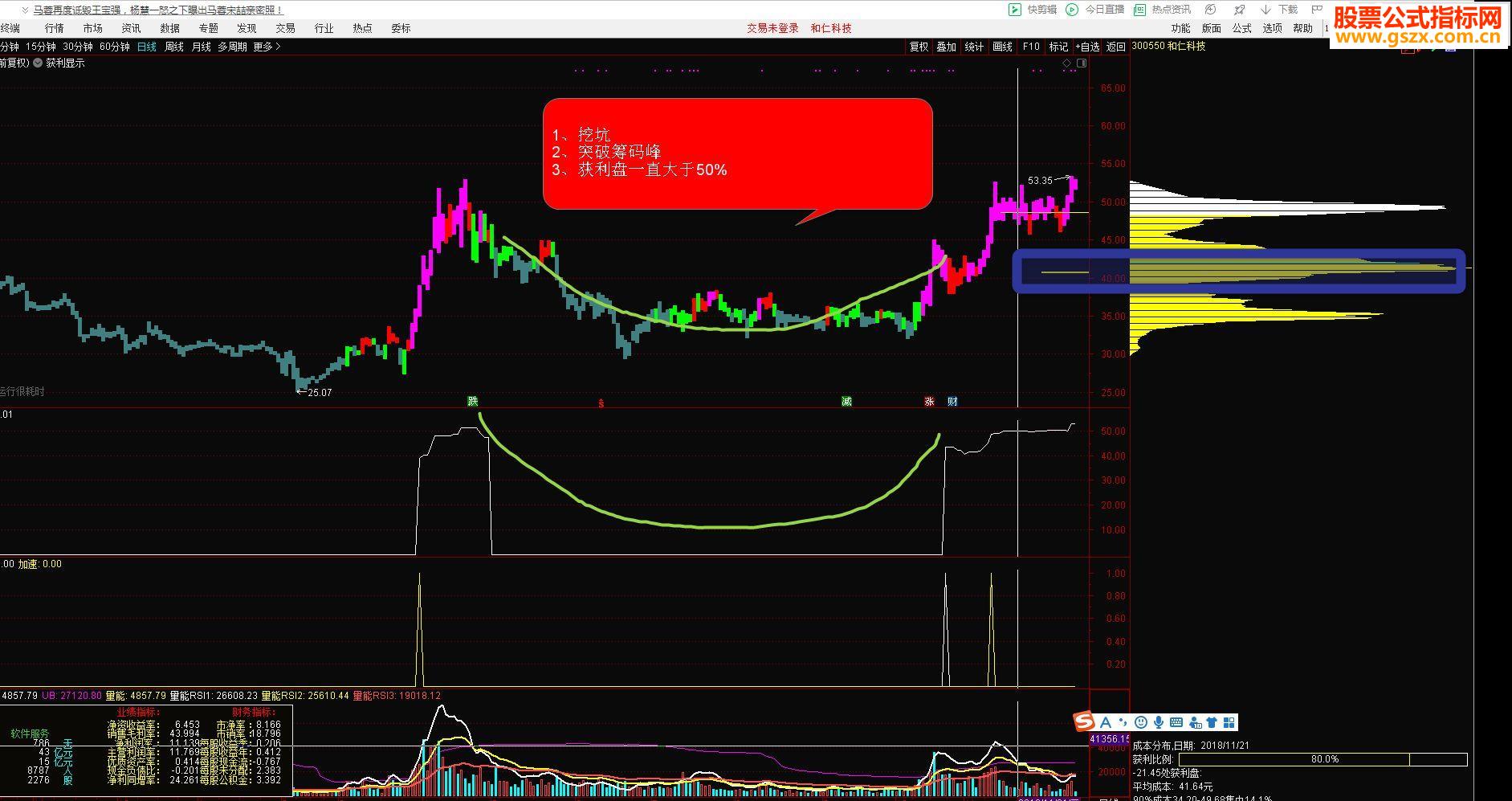Open the 行业 menu
This screenshot has width=1512, height=801.
click(x=324, y=28)
